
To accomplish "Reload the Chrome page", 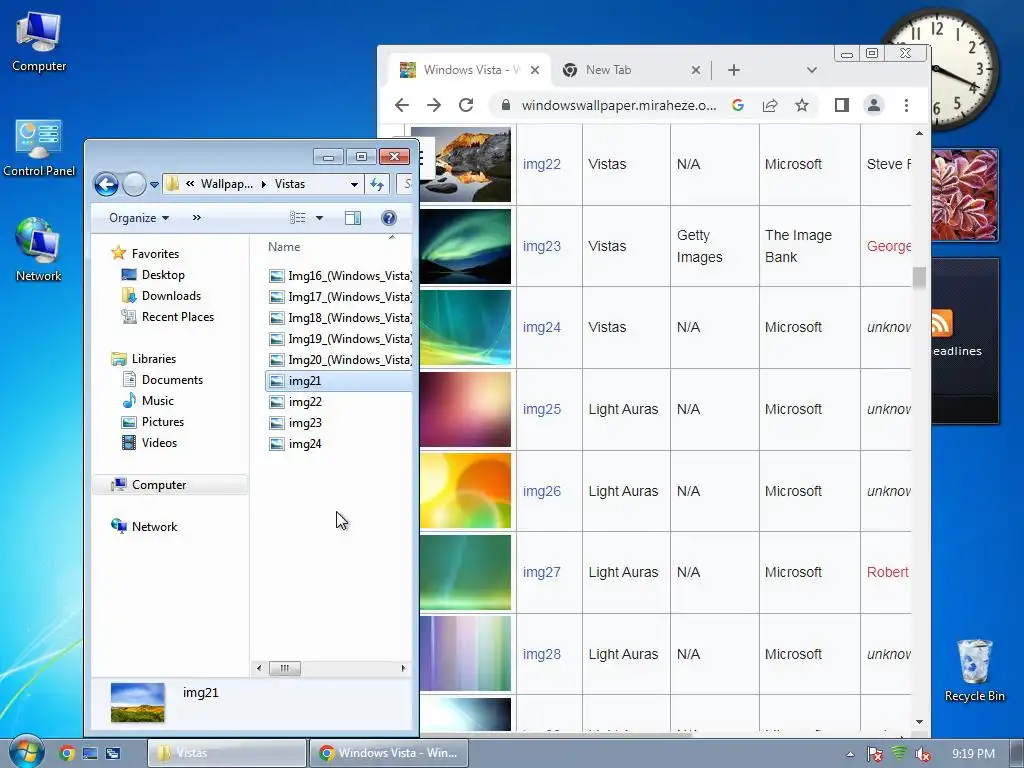I will (466, 105).
